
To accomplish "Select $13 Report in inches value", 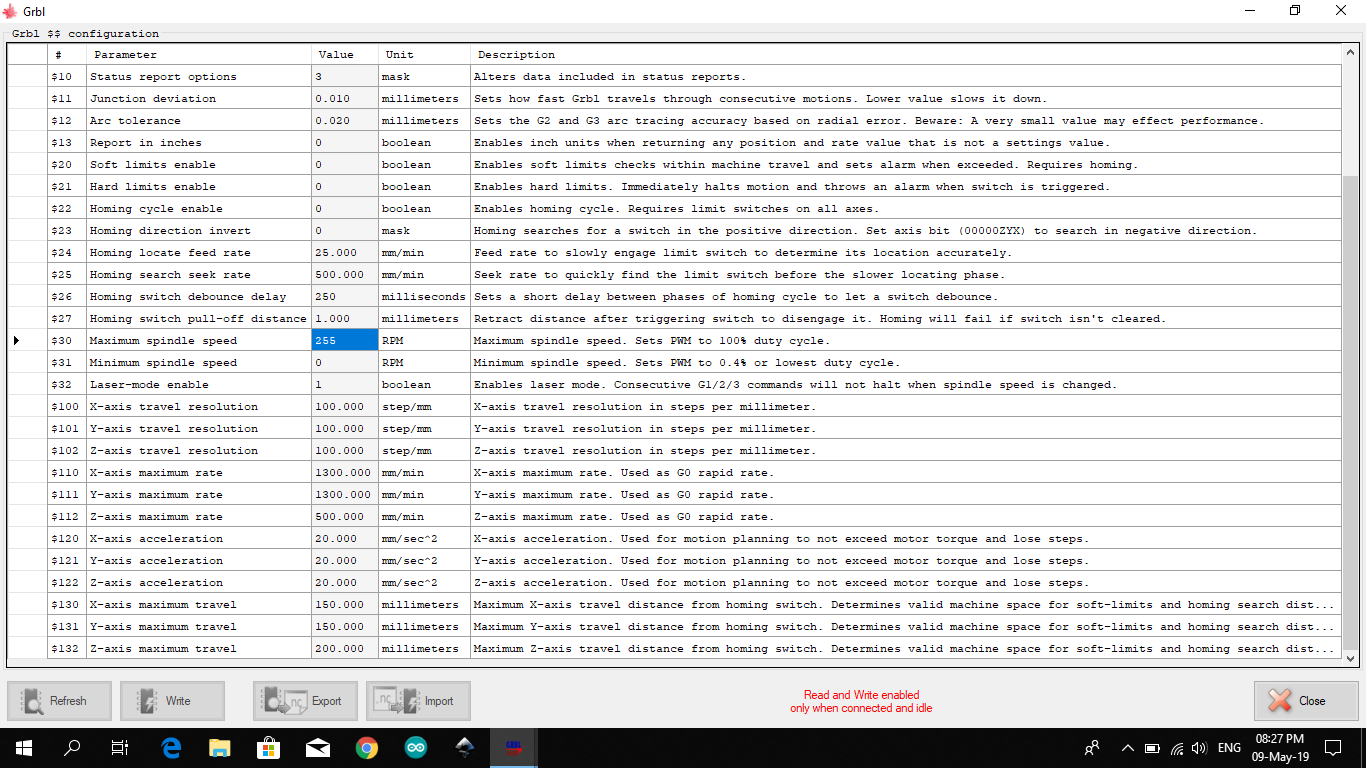I will tap(344, 143).
